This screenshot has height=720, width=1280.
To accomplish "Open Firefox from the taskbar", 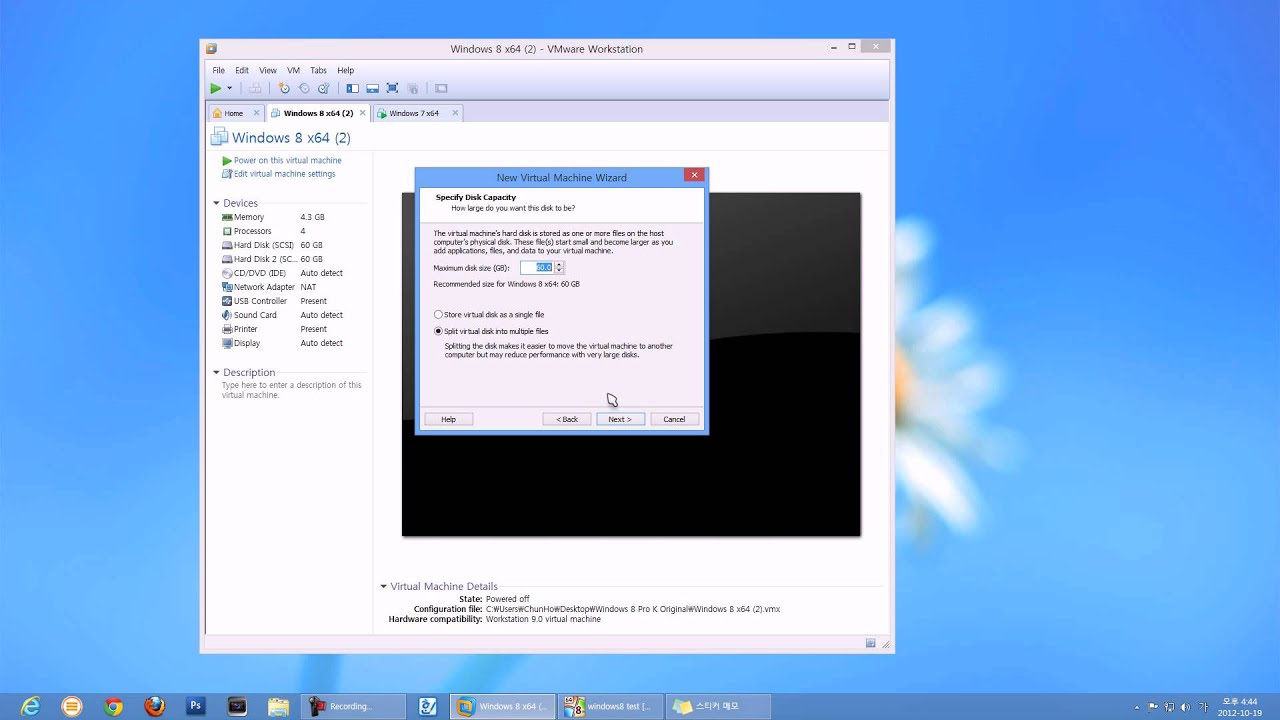I will click(x=154, y=706).
